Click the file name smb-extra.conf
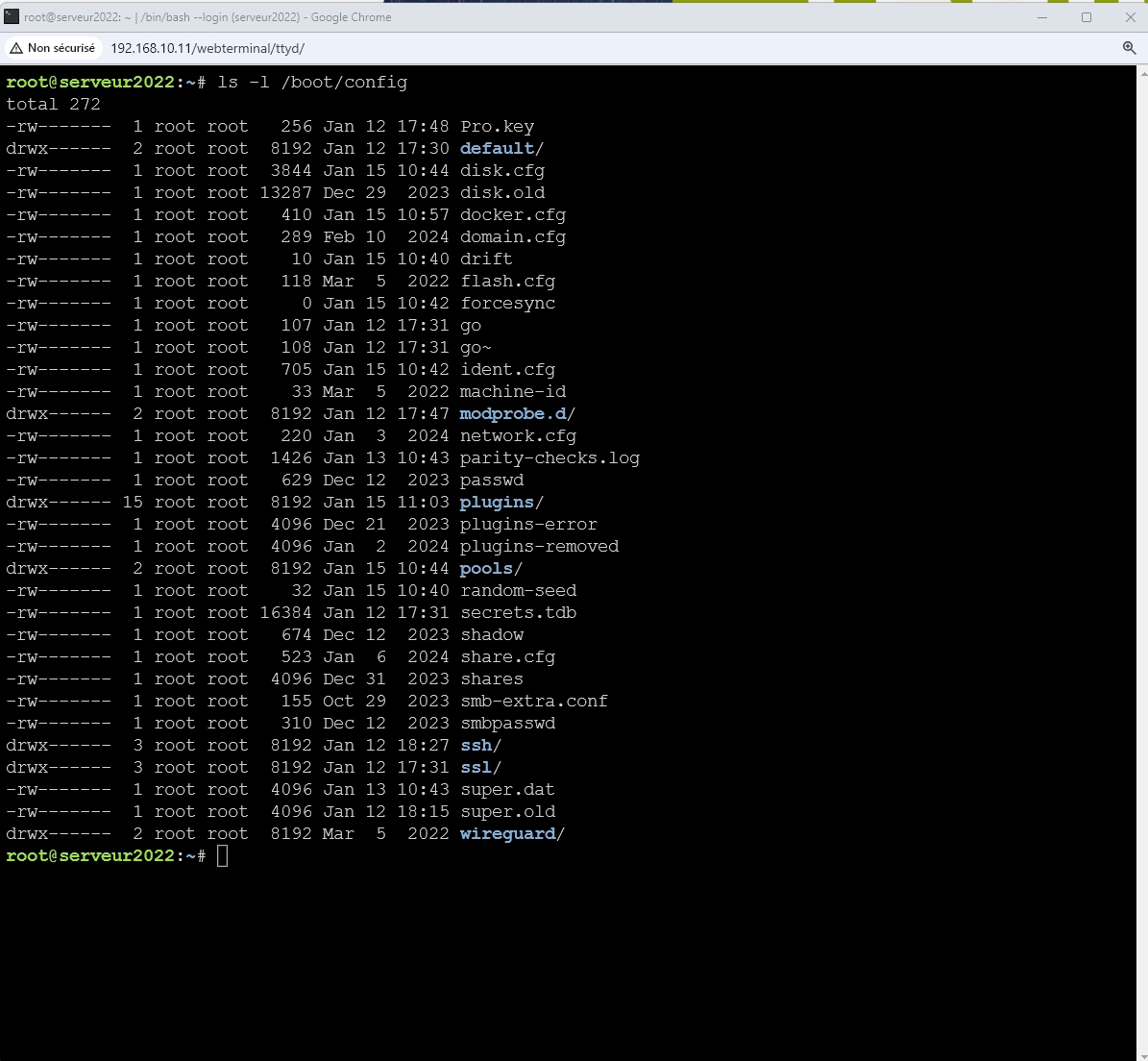The height and width of the screenshot is (1061, 1148). click(534, 702)
